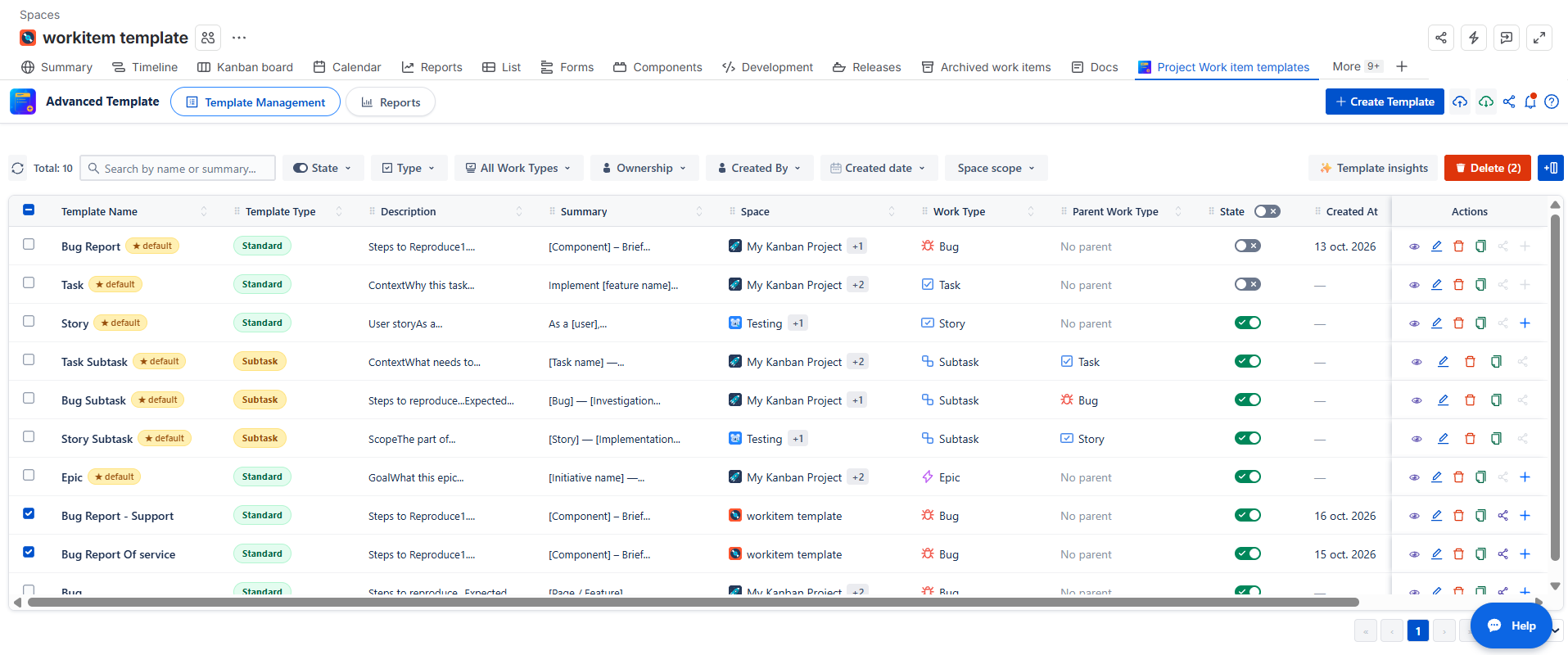Click the edit pencil icon for Bug Report - Support
The width and height of the screenshot is (1568, 655).
tap(1436, 516)
